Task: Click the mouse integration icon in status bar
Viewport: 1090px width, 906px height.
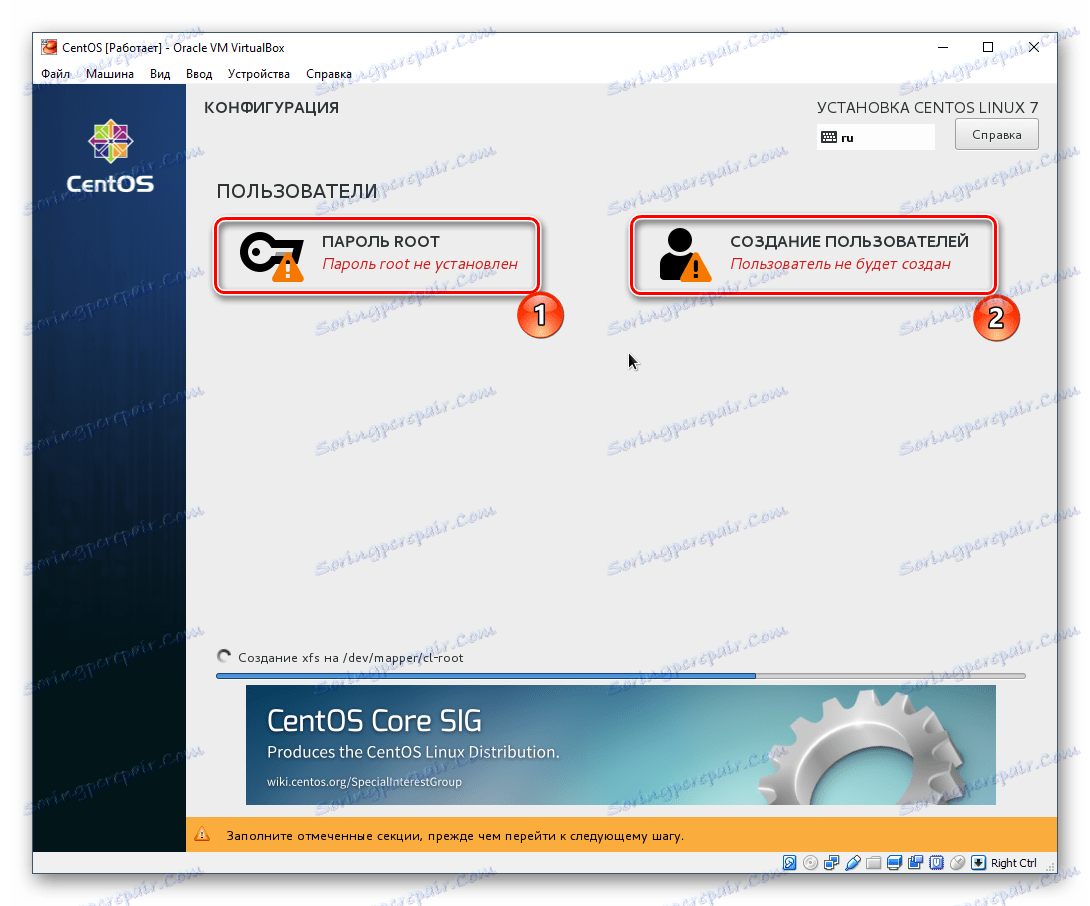Action: (957, 862)
